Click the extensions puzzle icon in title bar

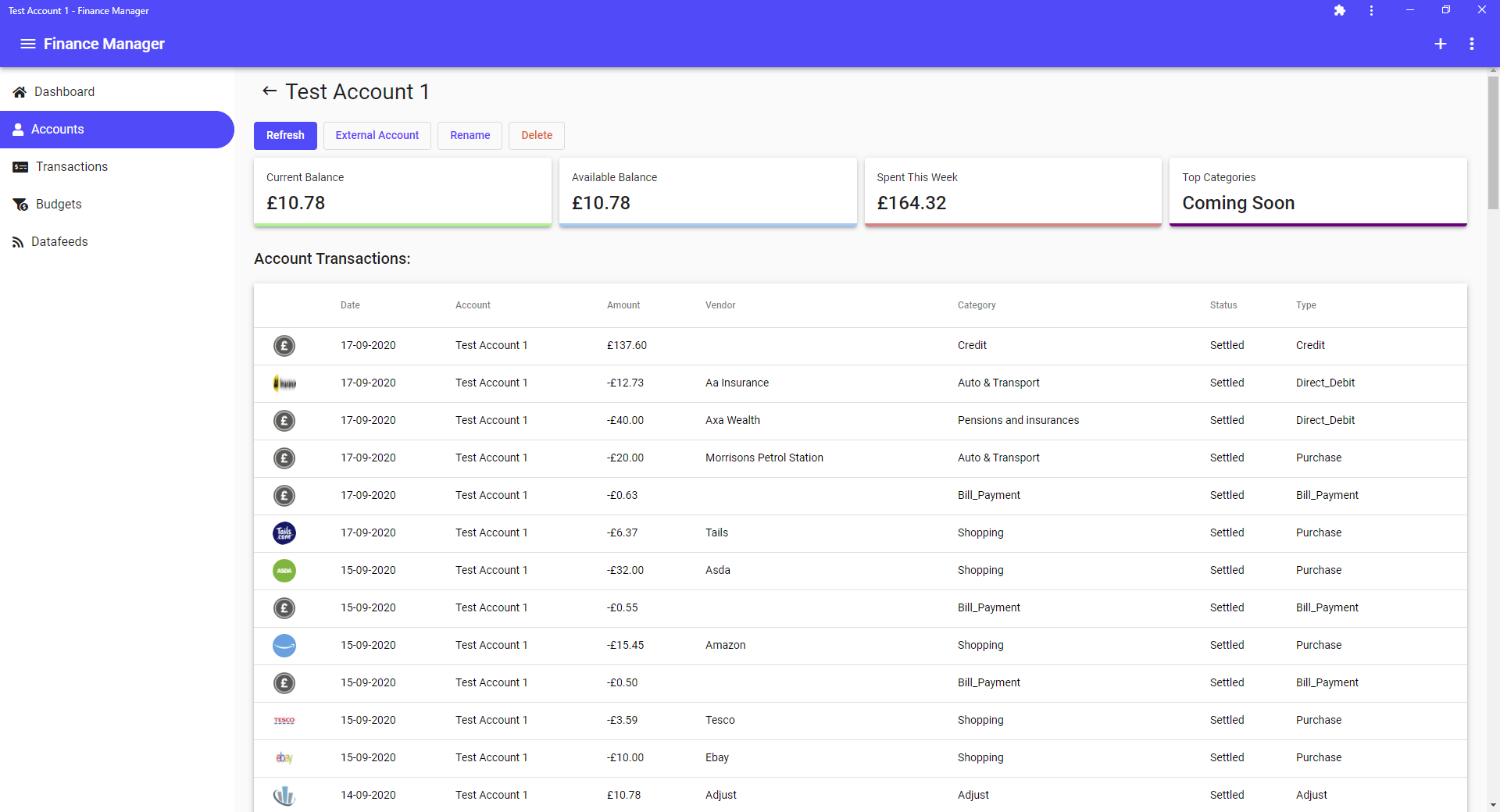(1340, 11)
